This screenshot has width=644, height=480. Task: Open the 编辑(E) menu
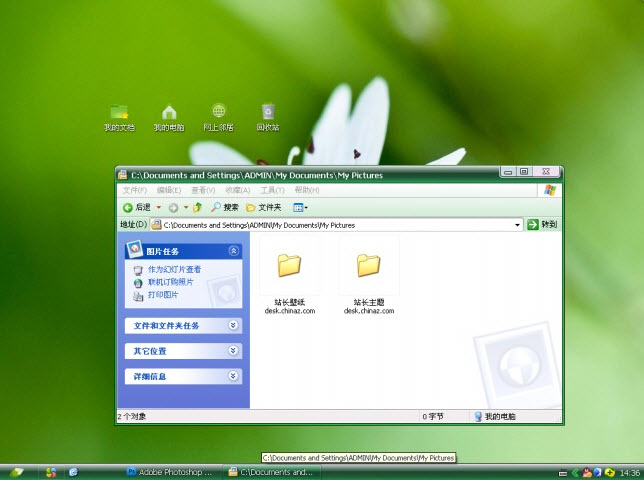[x=169, y=190]
